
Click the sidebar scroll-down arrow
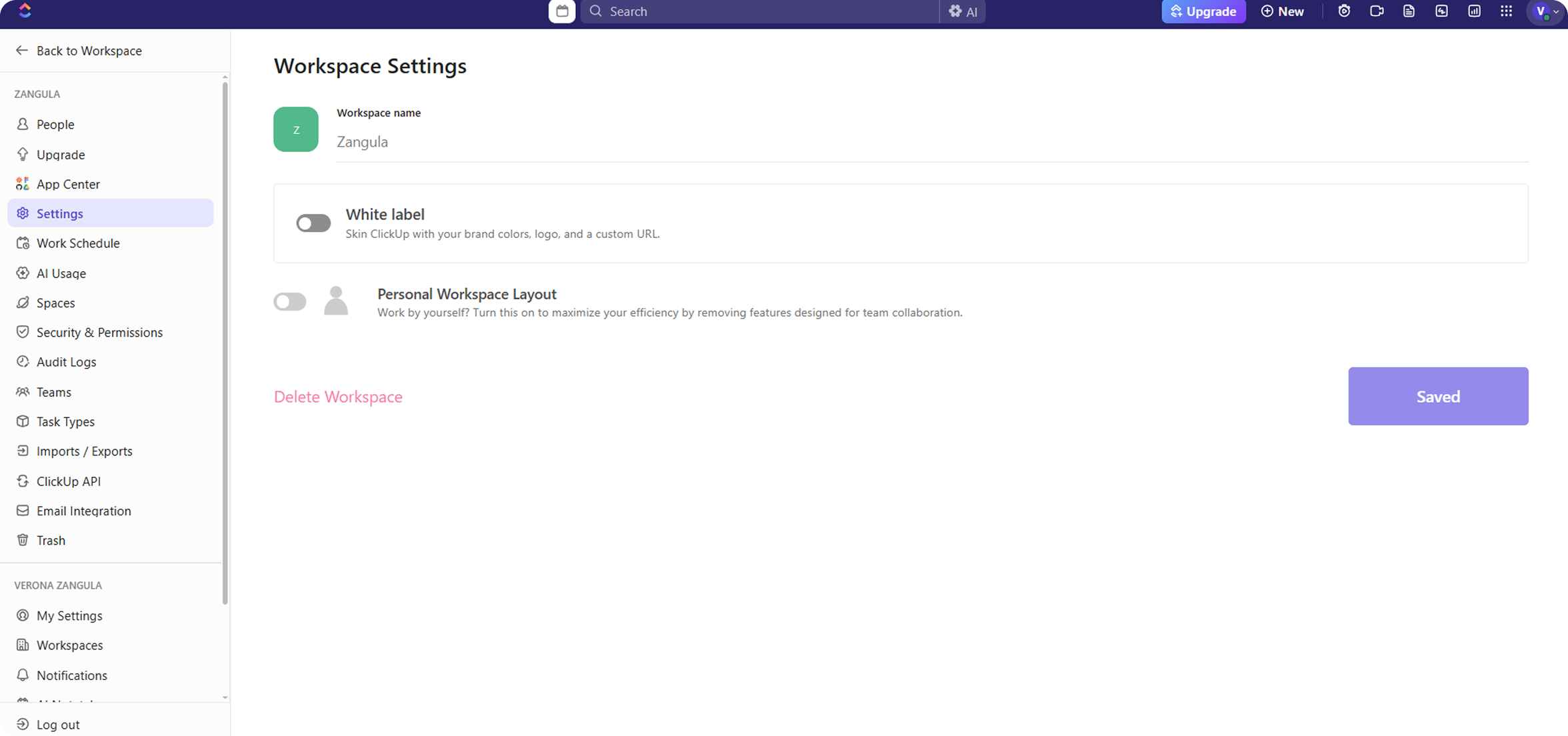point(225,697)
